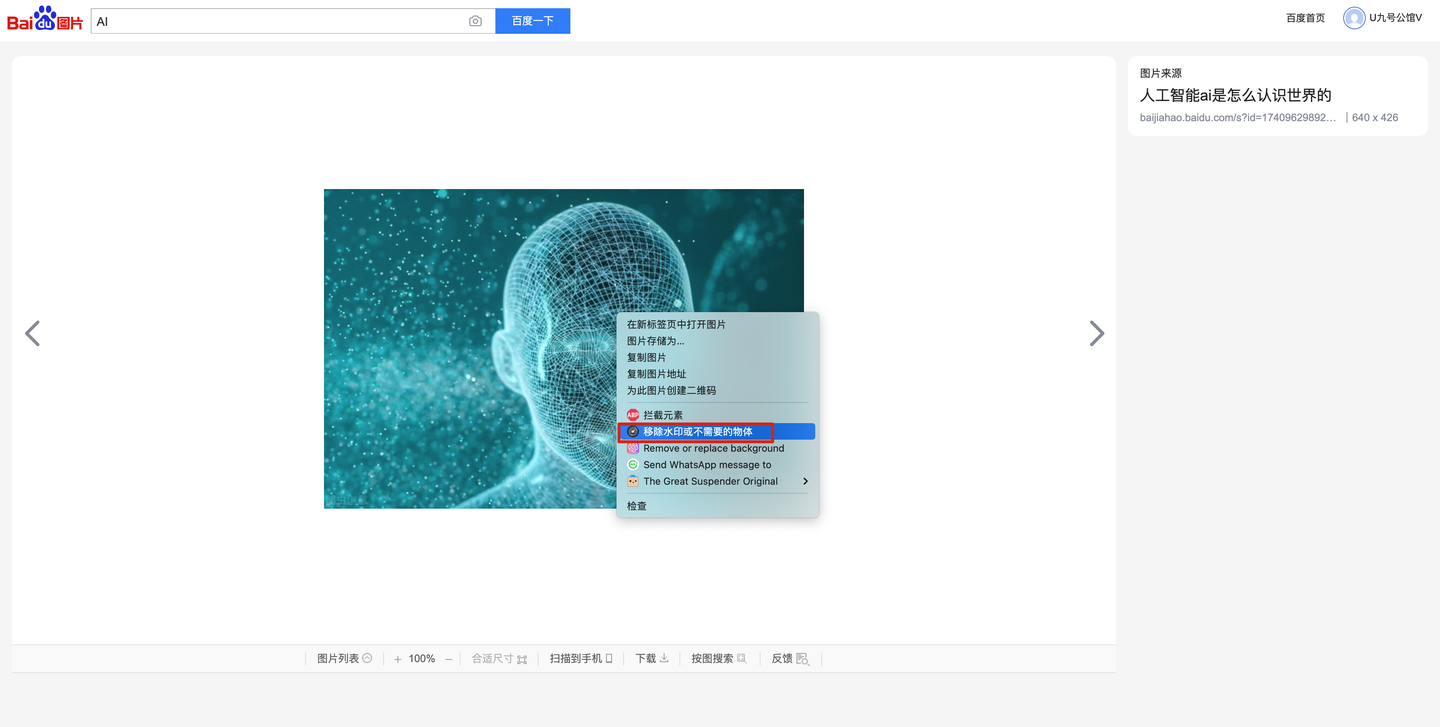Click the 640 x 426 dimension text
Screen dimensions: 1440x727
coord(1375,118)
